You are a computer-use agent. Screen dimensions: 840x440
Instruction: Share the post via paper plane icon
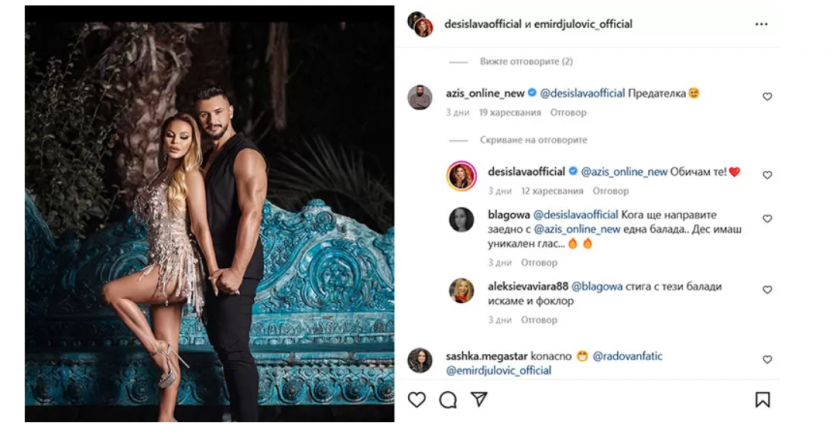click(479, 400)
